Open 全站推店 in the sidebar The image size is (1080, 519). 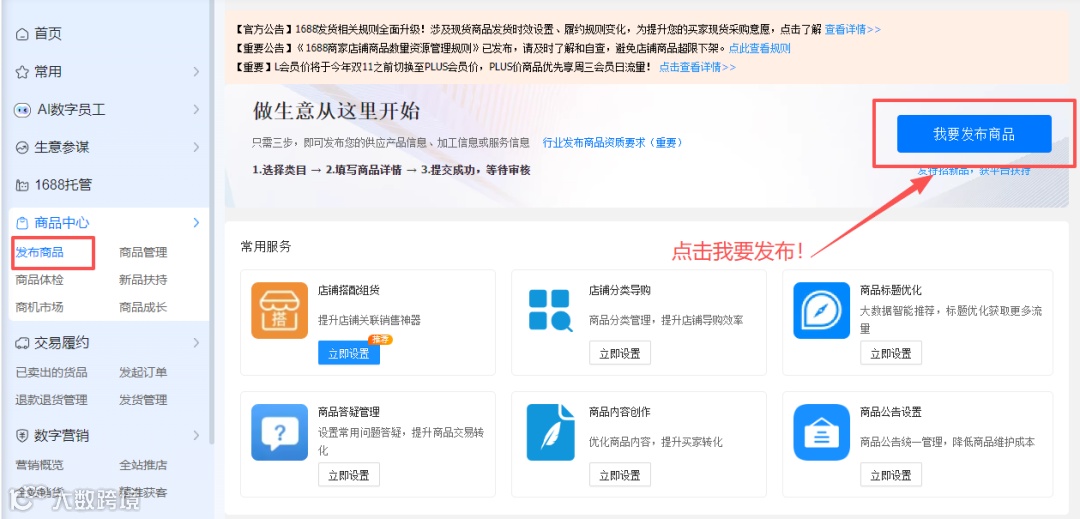(x=143, y=465)
